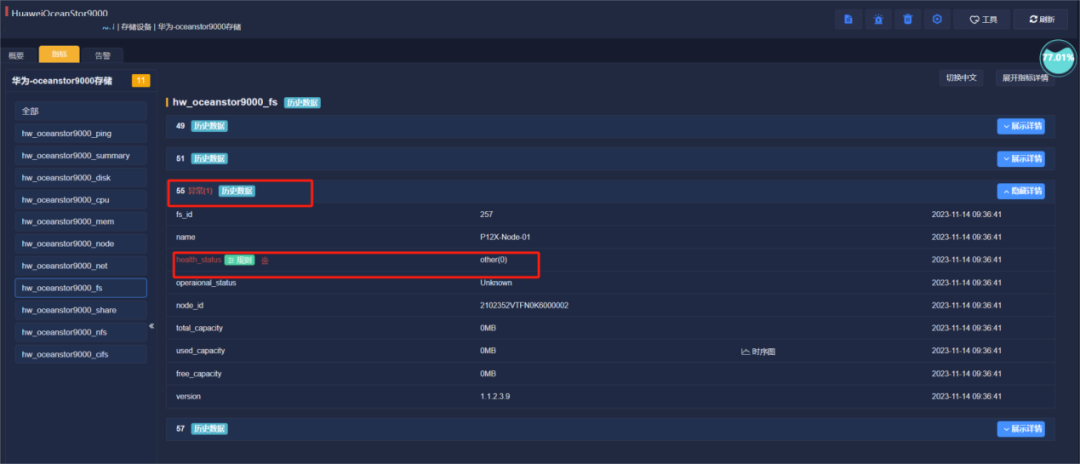
Task: Collapse entry 55 using 隐藏详情
Action: point(1021,191)
